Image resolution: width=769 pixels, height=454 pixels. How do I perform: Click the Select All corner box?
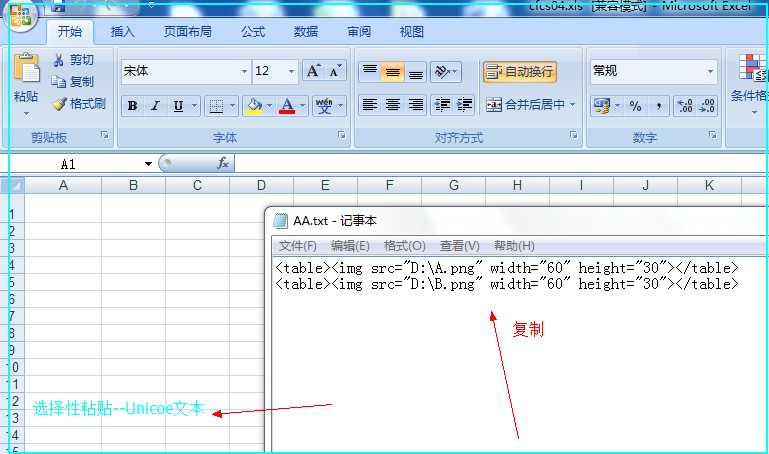(13, 185)
